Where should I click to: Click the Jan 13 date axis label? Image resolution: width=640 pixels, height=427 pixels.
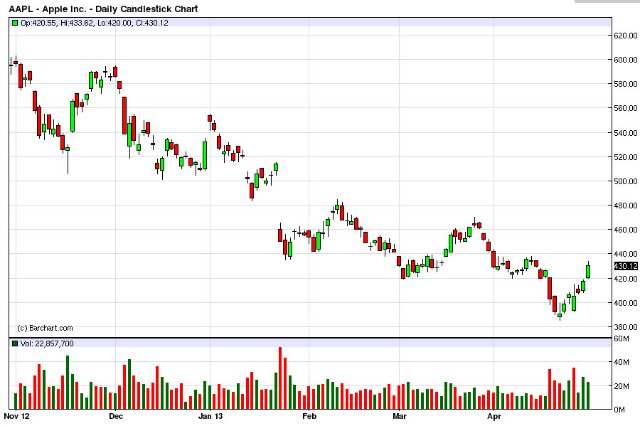click(211, 416)
